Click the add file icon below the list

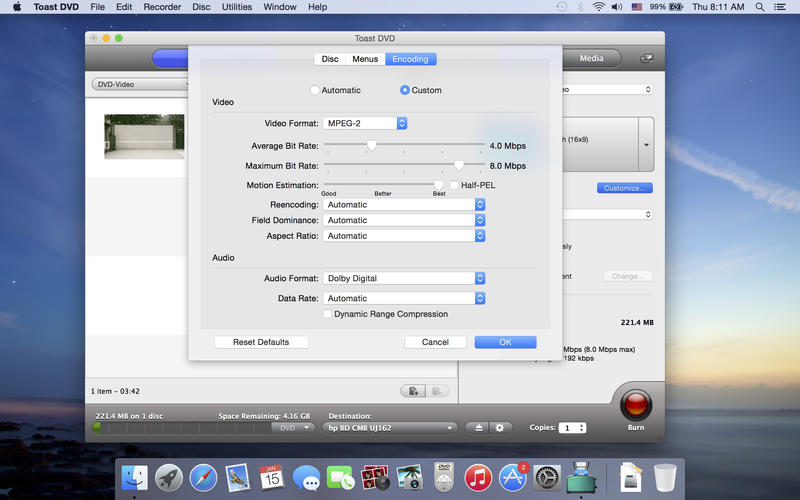pos(413,390)
